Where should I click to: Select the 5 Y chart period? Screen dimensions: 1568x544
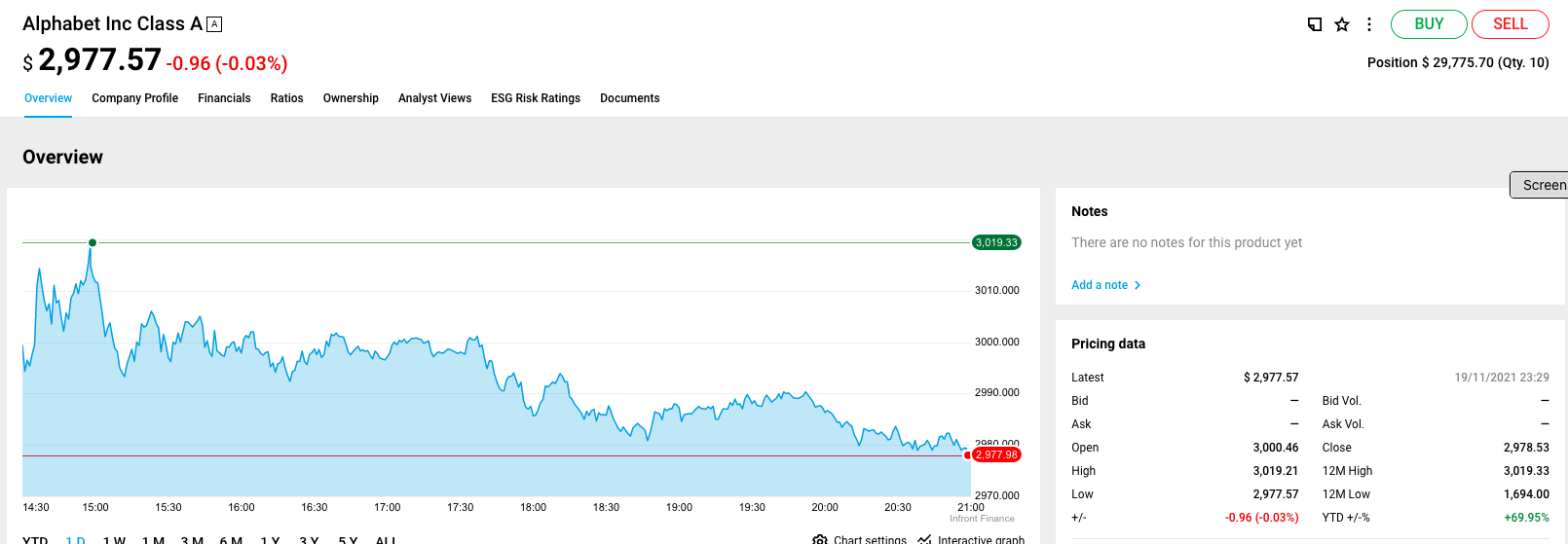pos(348,540)
